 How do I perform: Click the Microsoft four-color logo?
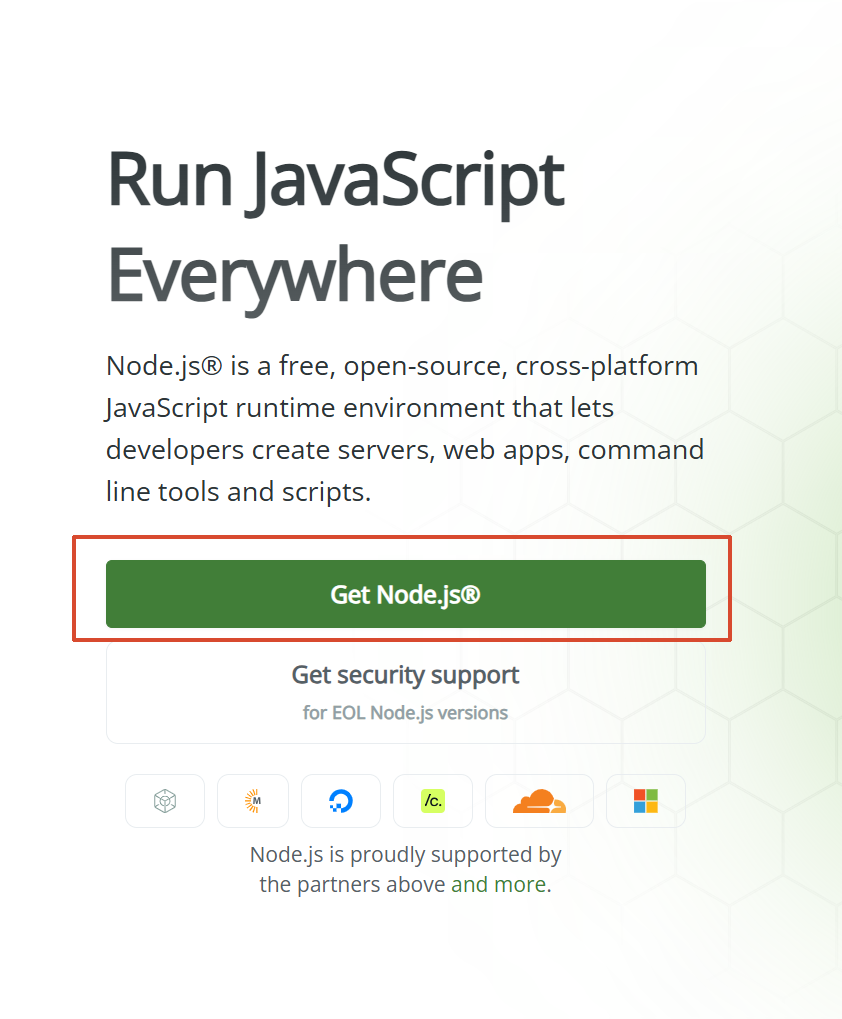tap(646, 801)
